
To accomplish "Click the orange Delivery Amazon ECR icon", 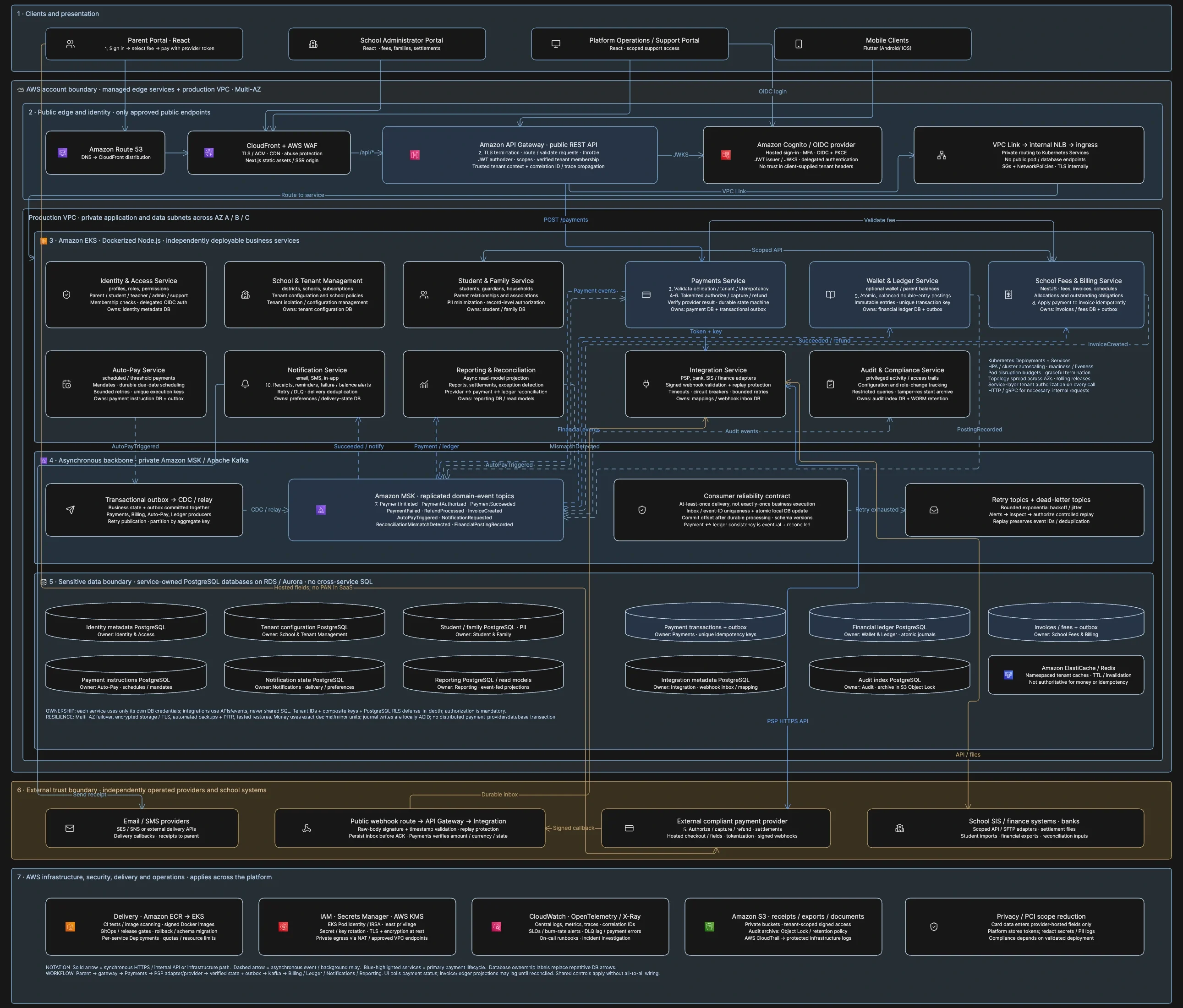I will coord(70,926).
